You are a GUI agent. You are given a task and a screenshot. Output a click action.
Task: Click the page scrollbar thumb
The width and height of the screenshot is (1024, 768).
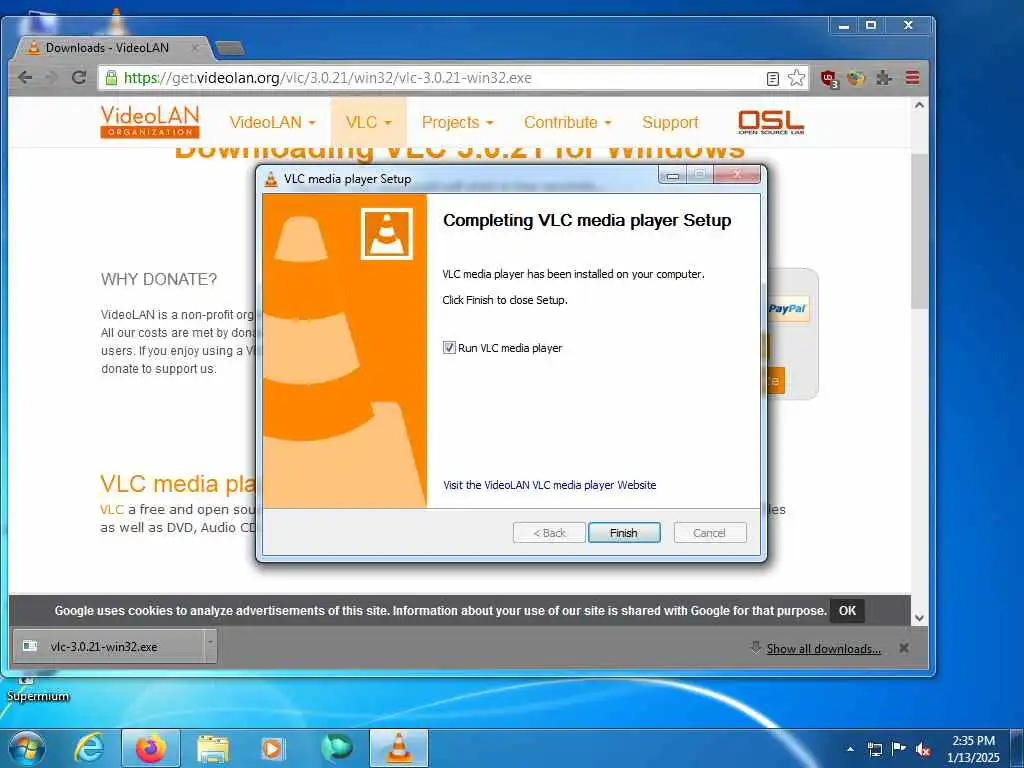(x=920, y=231)
